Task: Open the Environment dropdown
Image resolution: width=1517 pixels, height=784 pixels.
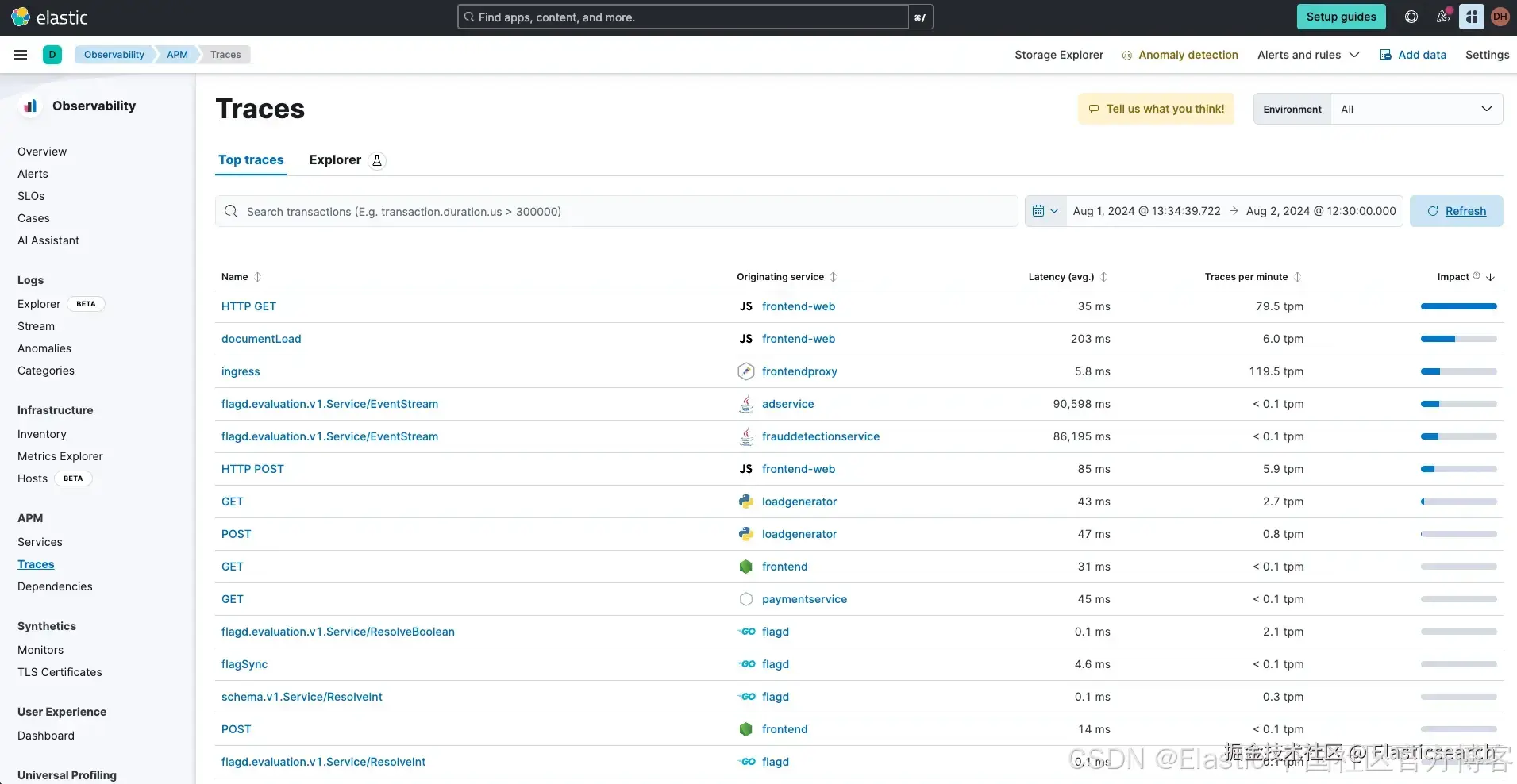Action: [1416, 110]
